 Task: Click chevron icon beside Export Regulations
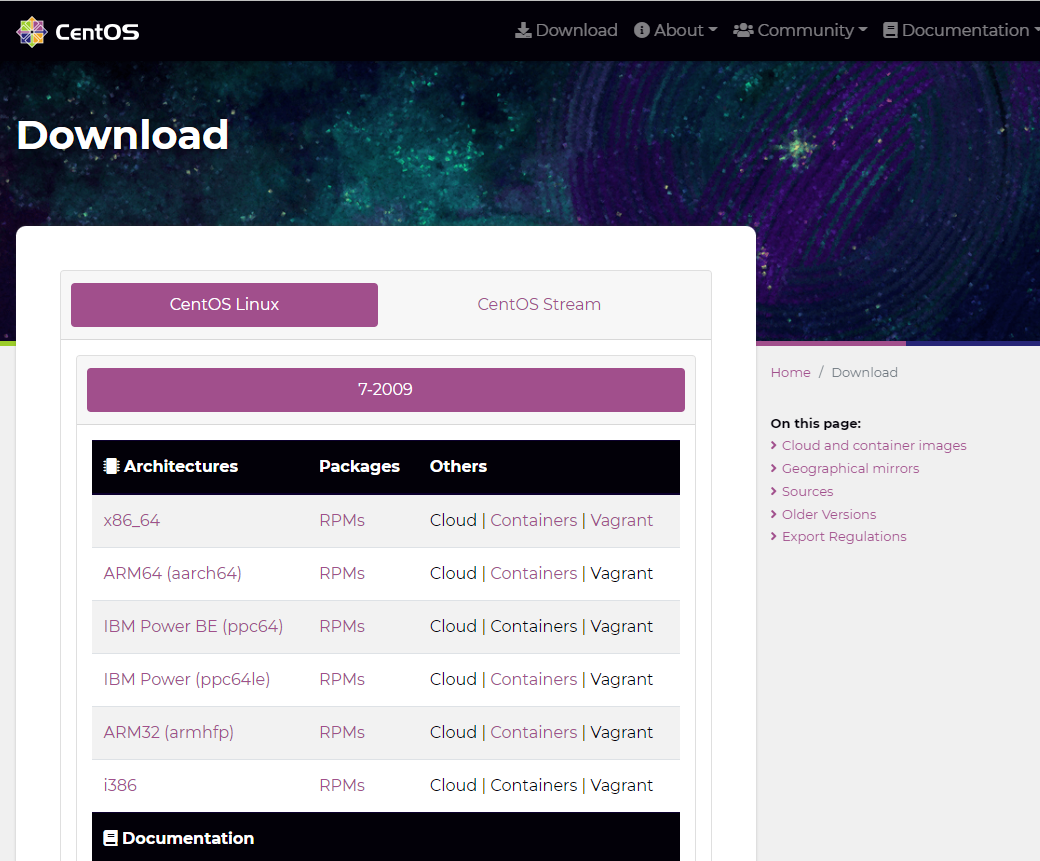click(x=773, y=537)
